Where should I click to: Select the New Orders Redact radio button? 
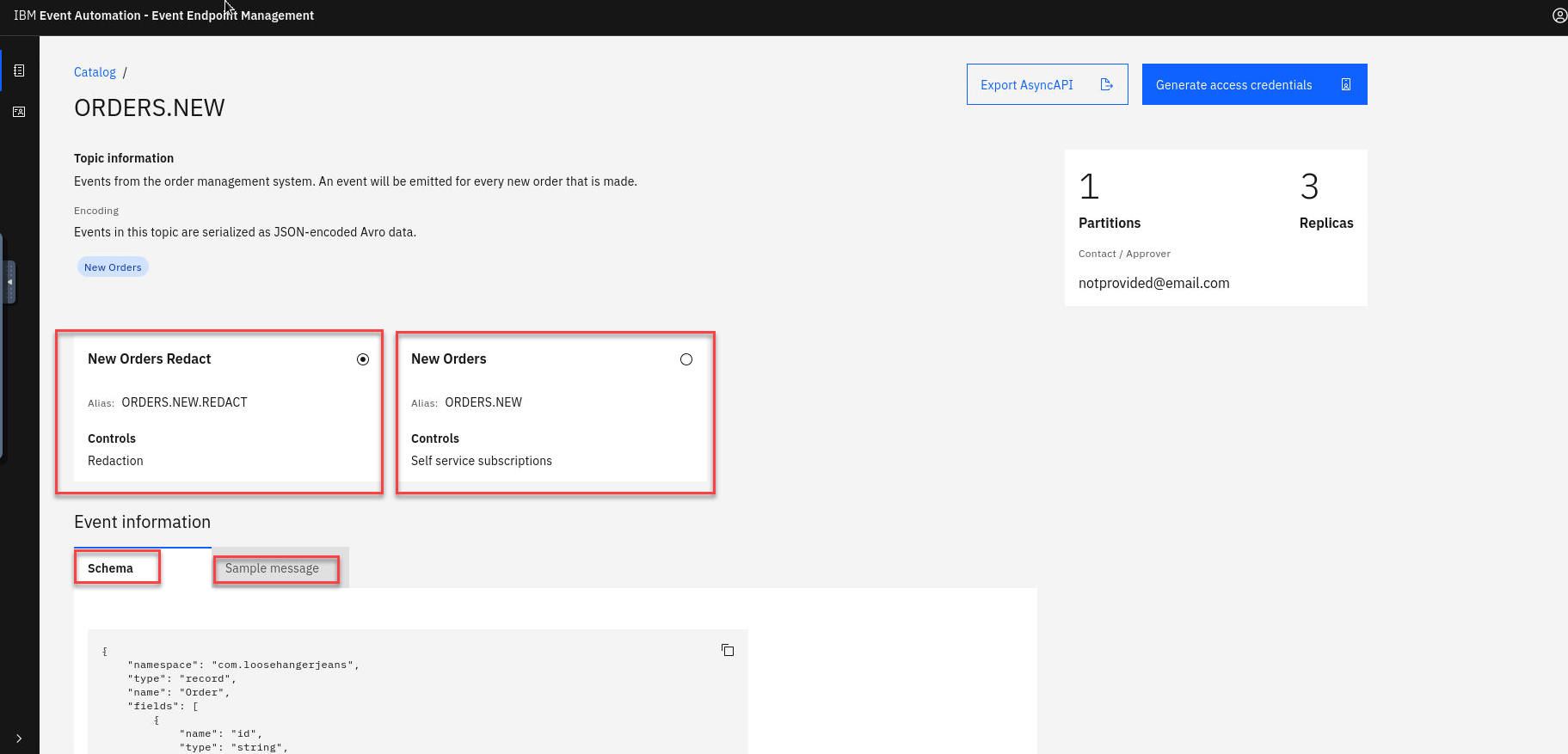363,359
